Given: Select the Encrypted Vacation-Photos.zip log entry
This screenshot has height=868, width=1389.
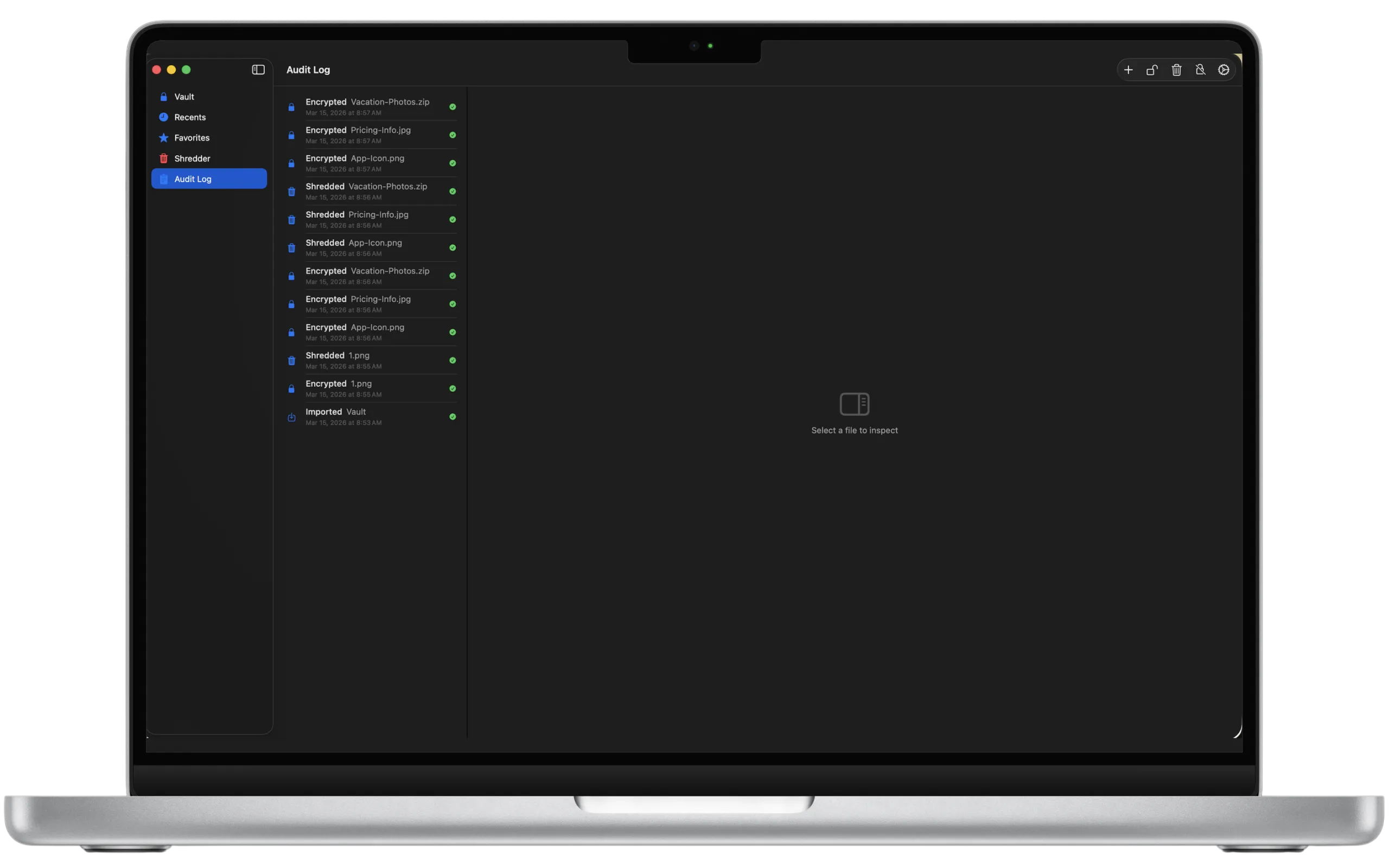Looking at the screenshot, I should point(371,106).
